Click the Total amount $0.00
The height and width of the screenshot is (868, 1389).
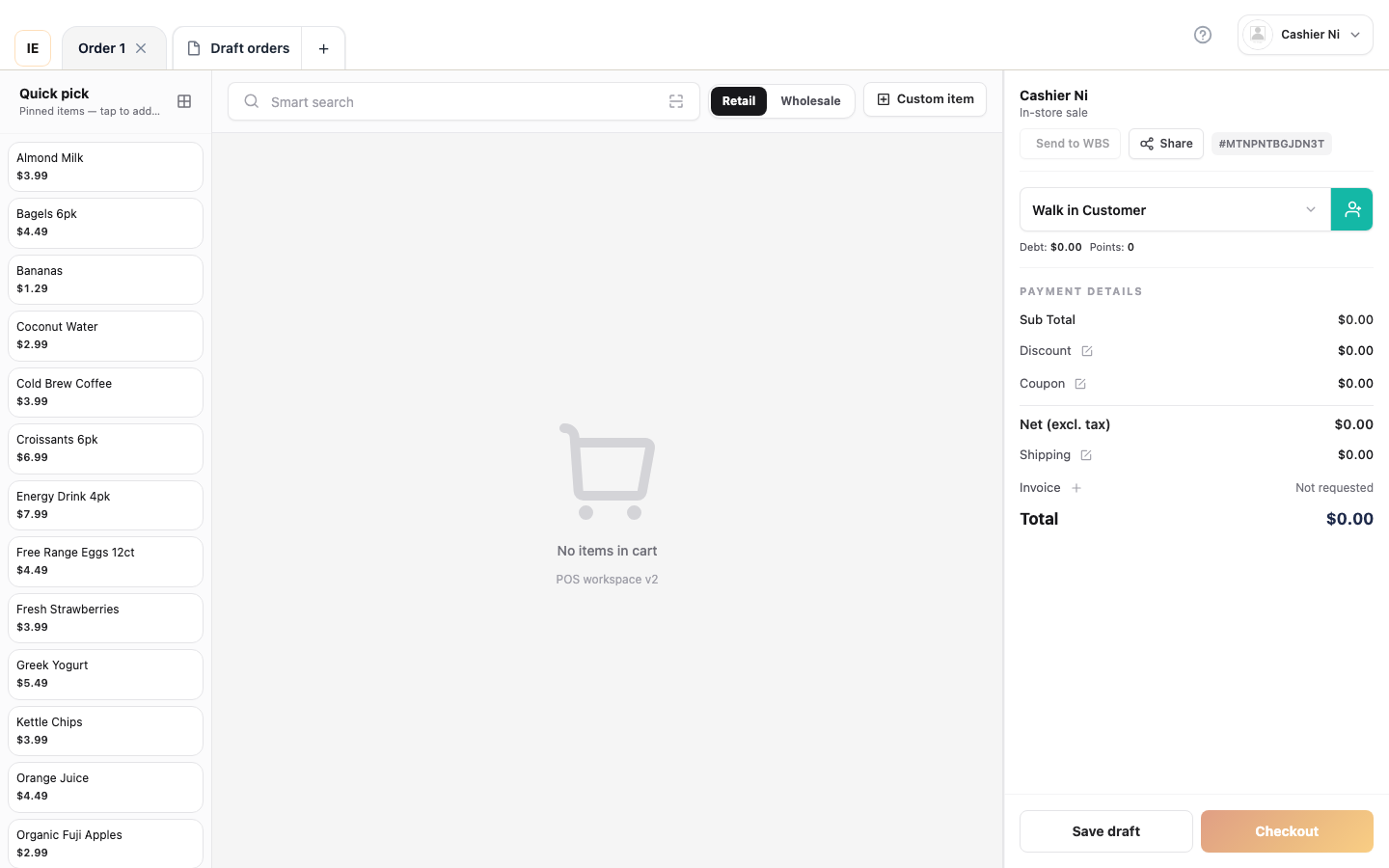tap(1349, 519)
